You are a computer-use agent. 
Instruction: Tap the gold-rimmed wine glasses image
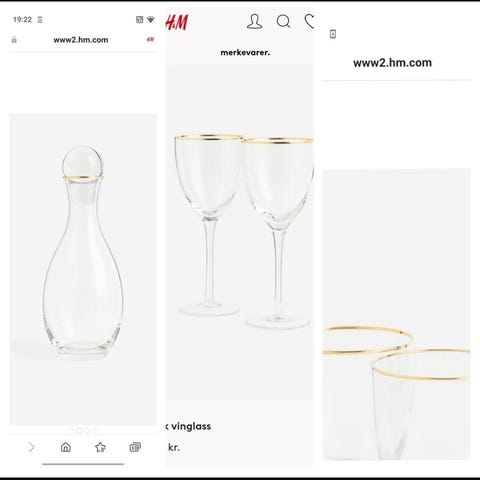(240, 232)
